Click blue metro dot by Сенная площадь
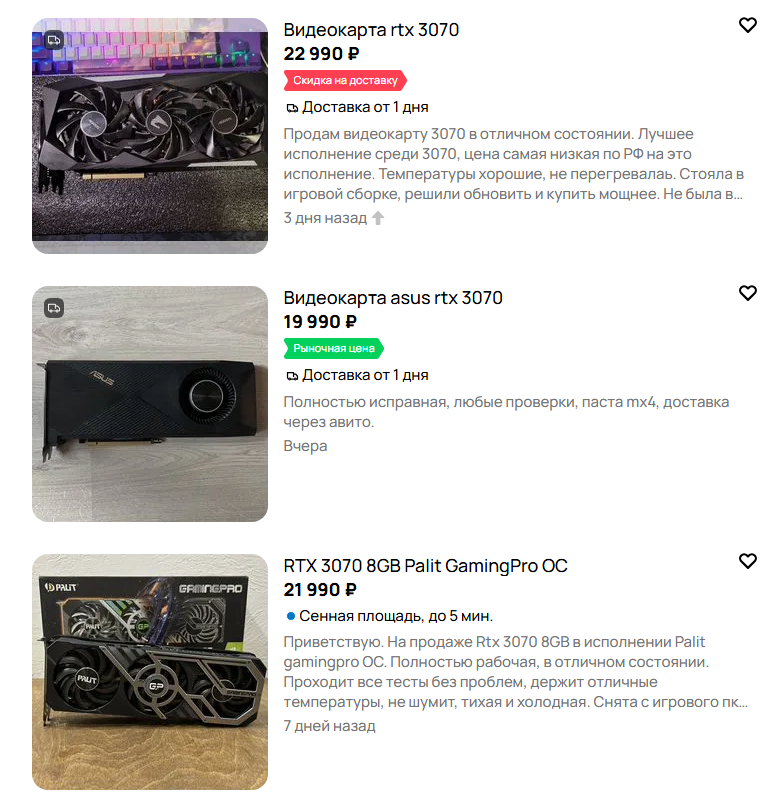 pos(290,616)
